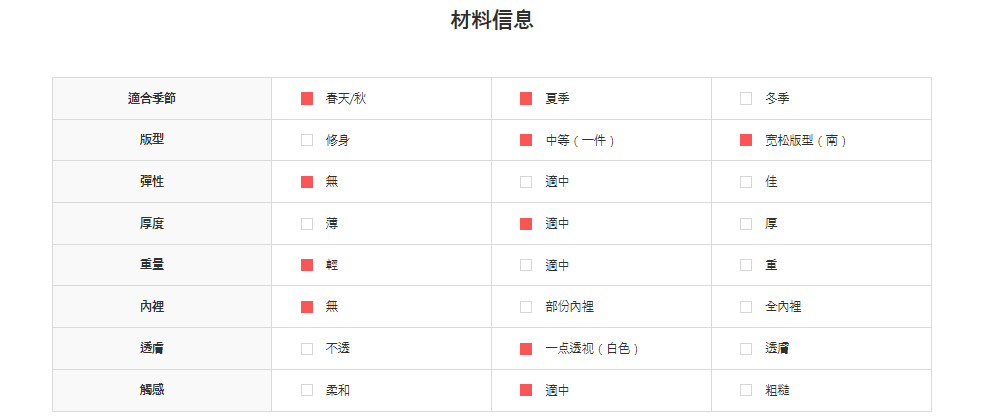Toggle the 無 checkbox in 彈性 row
1000x419 pixels.
tap(307, 182)
